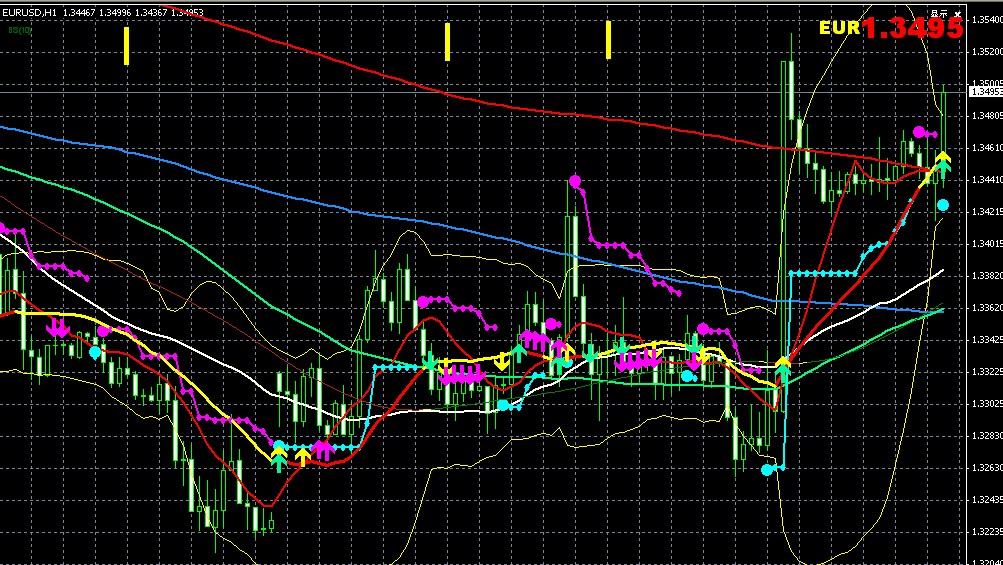Click the 1.34215 price scale value
This screenshot has width=1003, height=565.
point(987,211)
